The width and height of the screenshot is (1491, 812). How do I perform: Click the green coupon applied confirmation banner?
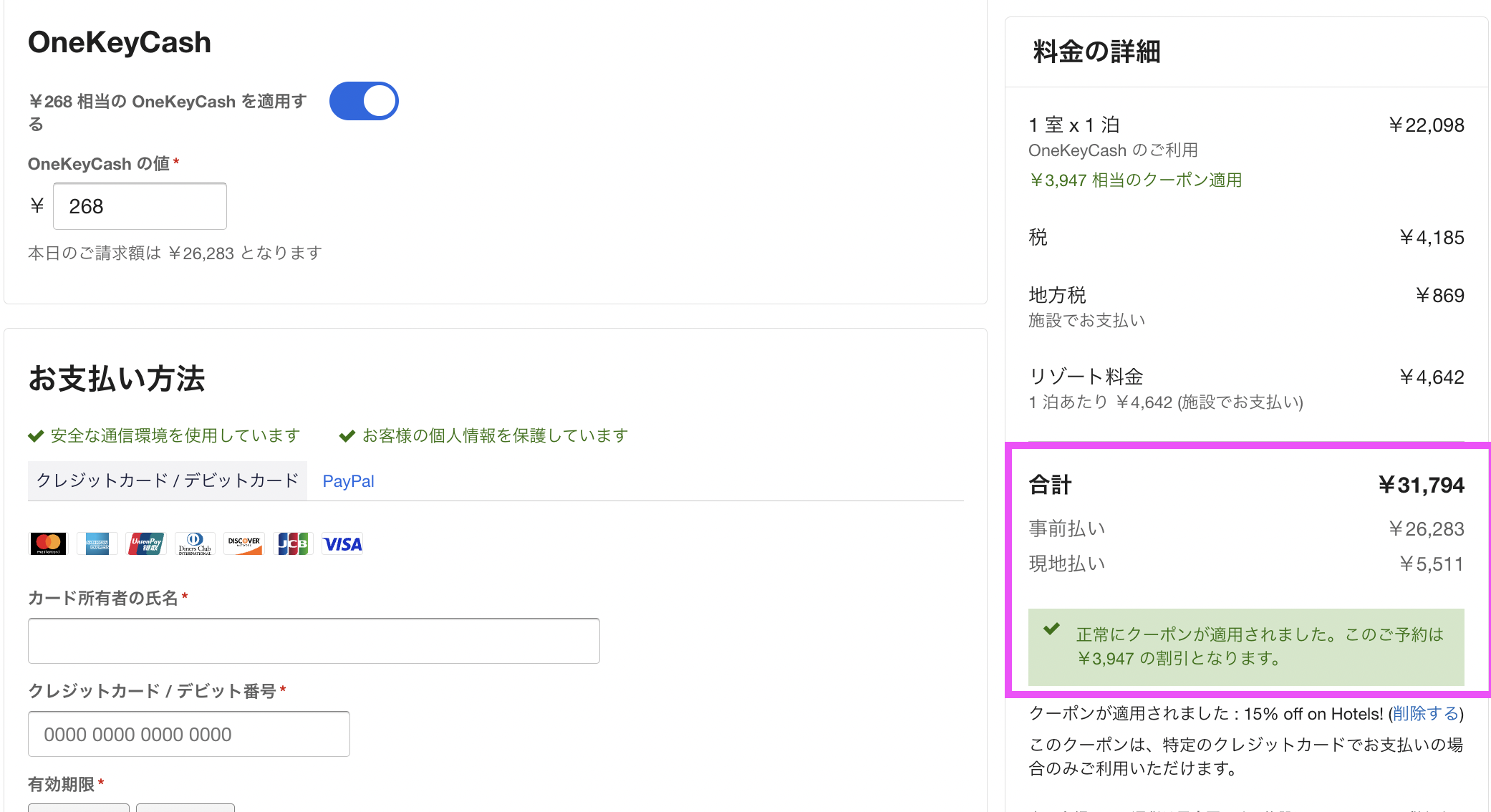[1246, 647]
